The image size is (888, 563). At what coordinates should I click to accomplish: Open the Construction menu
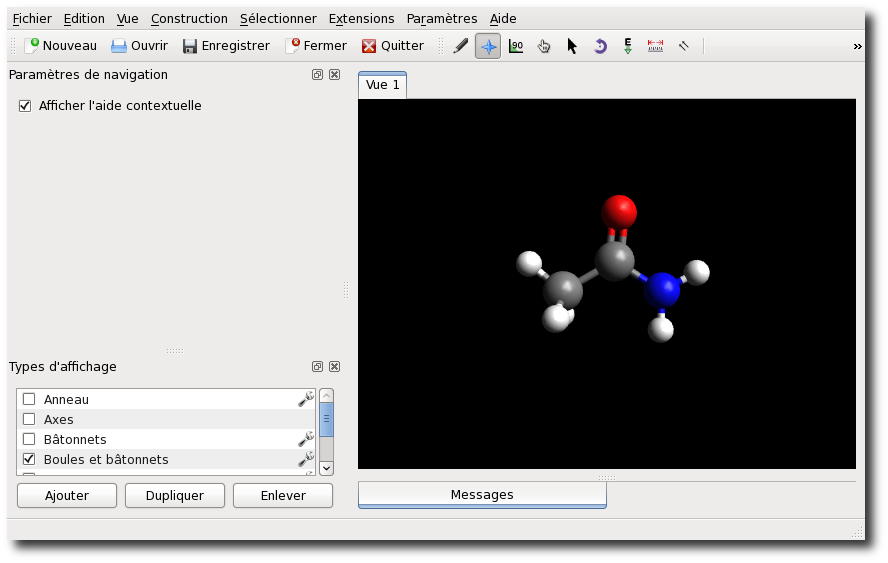coord(189,19)
